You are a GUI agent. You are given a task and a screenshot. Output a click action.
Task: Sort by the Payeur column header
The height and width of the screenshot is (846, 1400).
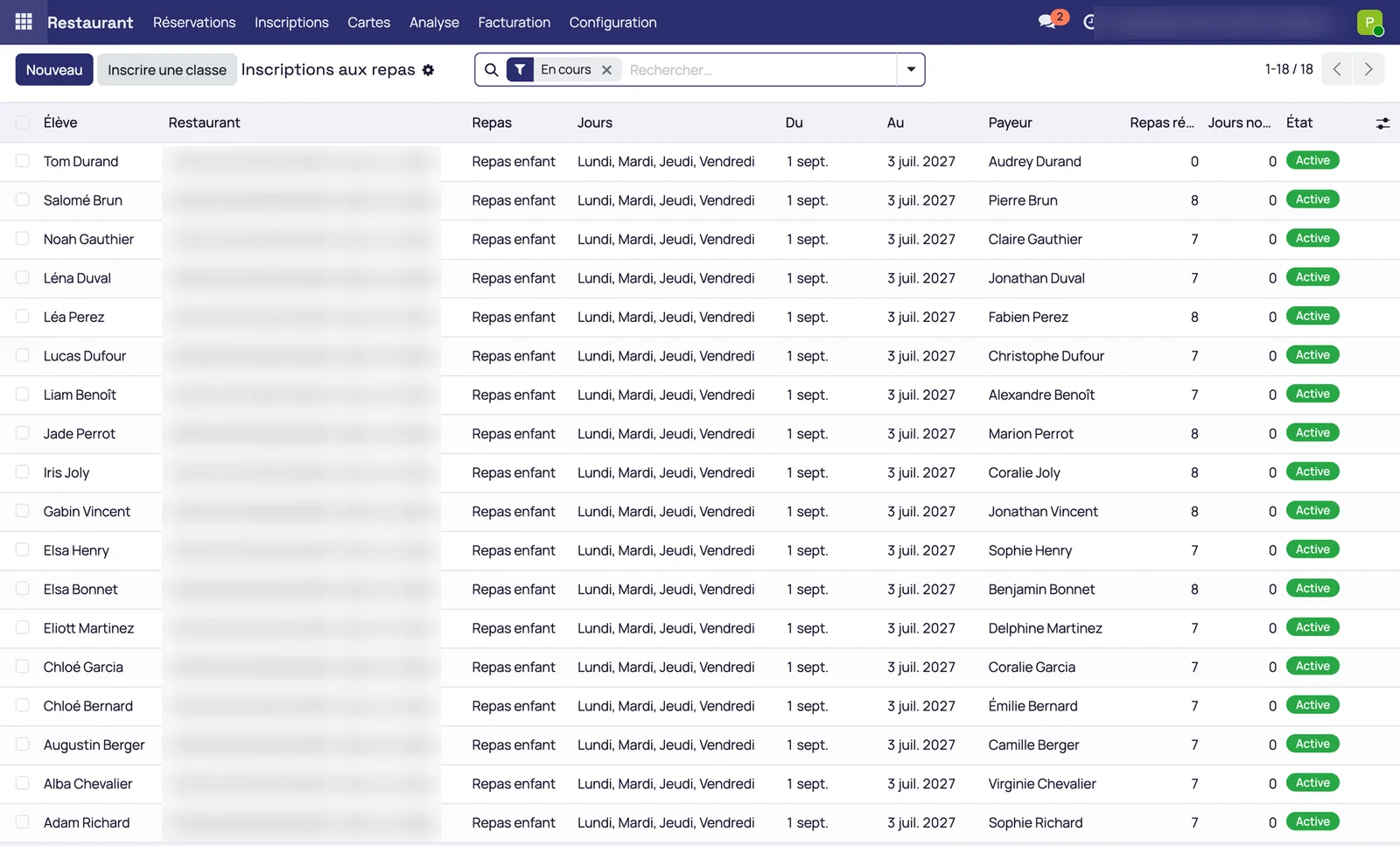coord(1010,122)
